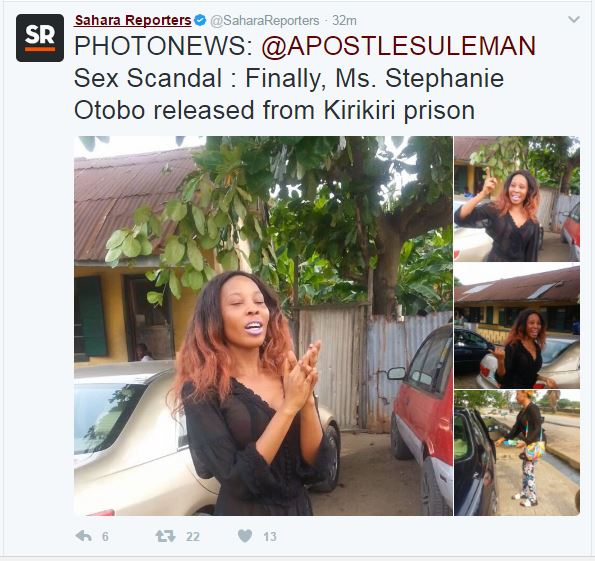595x561 pixels.
Task: Open the top-right thumbnail photo
Action: click(x=517, y=199)
